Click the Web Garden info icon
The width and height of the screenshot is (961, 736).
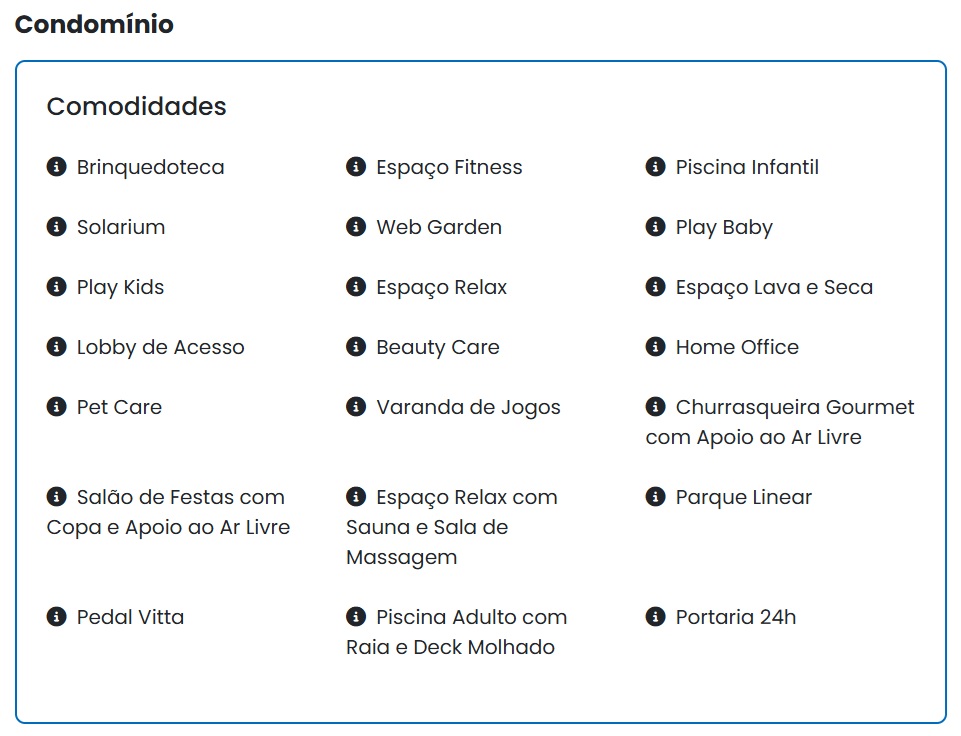click(x=355, y=227)
